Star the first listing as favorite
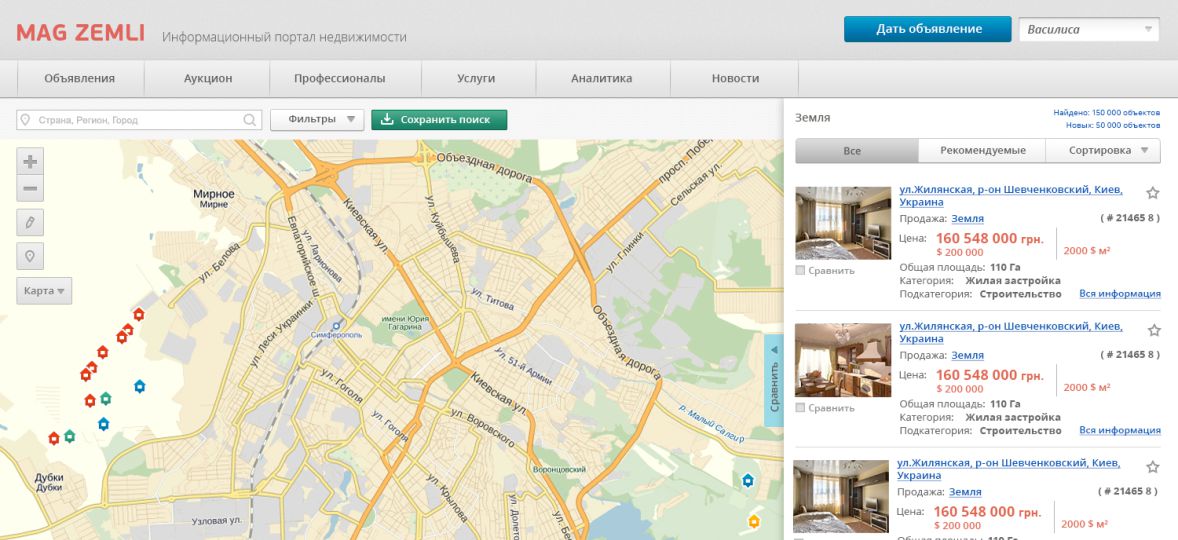The height and width of the screenshot is (540, 1178). click(1152, 193)
